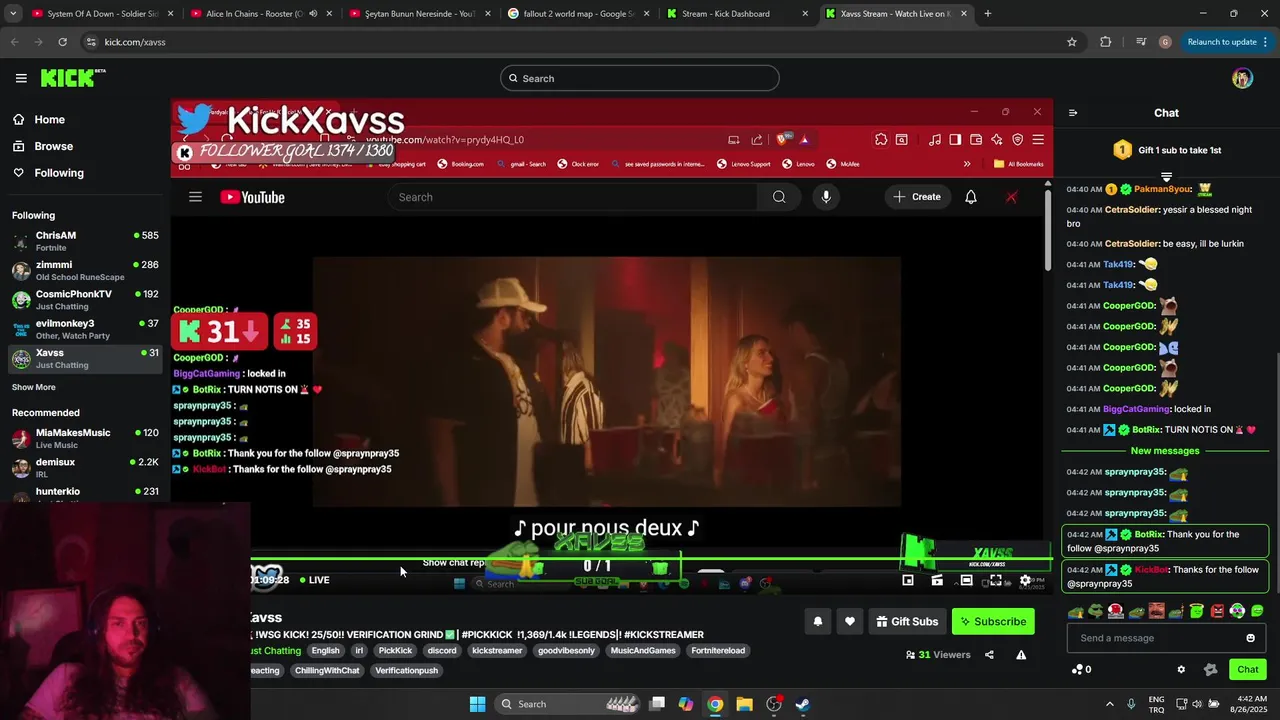The width and height of the screenshot is (1280, 720).
Task: Open the user profile avatar menu
Action: pos(1242,78)
